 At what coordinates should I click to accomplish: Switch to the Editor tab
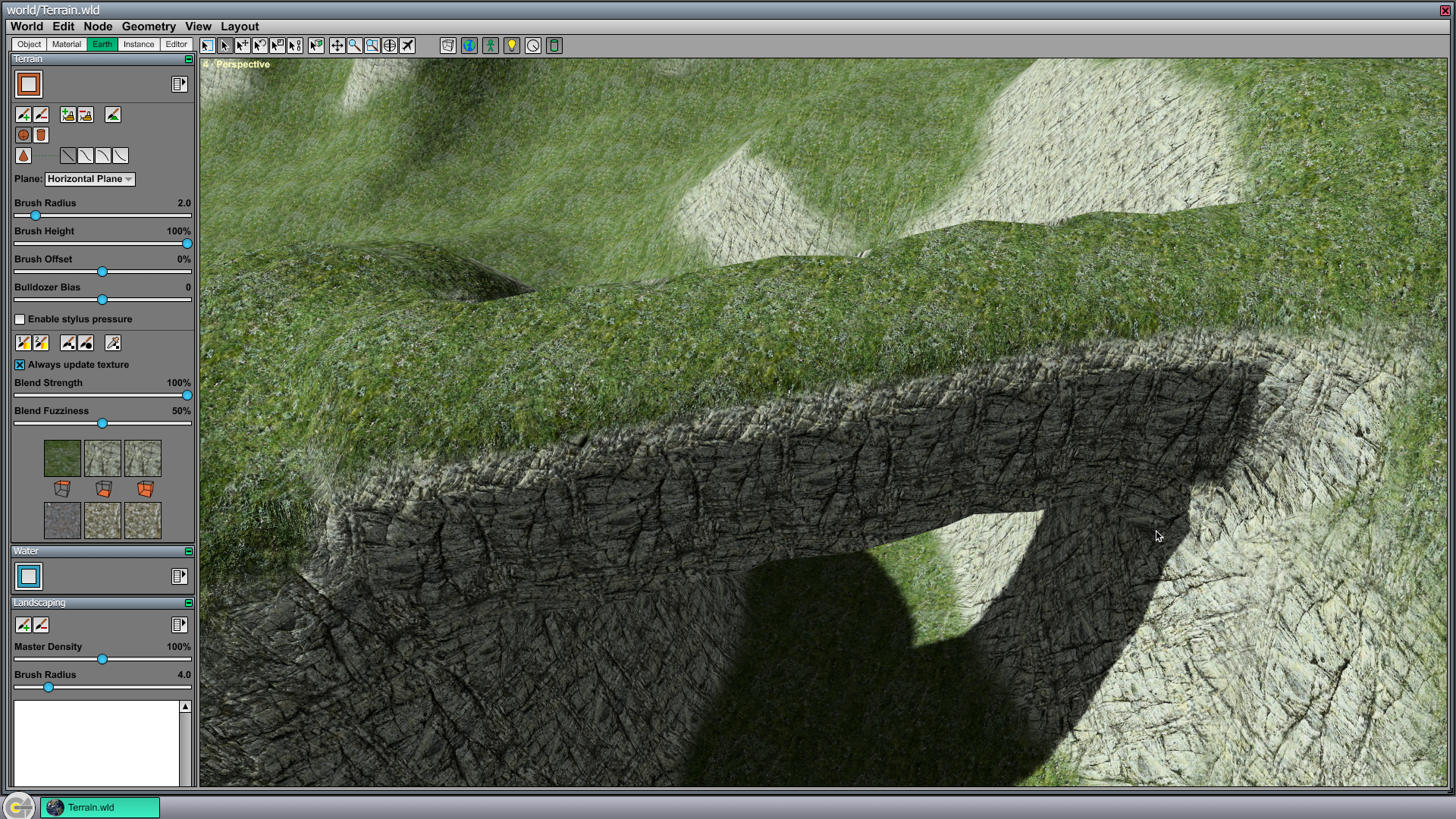pyautogui.click(x=177, y=45)
